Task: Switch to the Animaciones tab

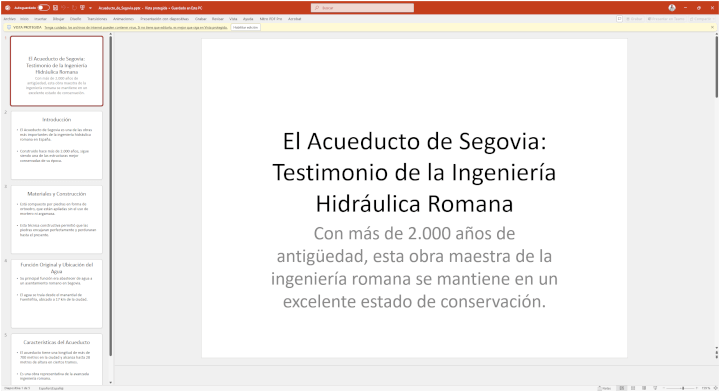Action: click(124, 19)
